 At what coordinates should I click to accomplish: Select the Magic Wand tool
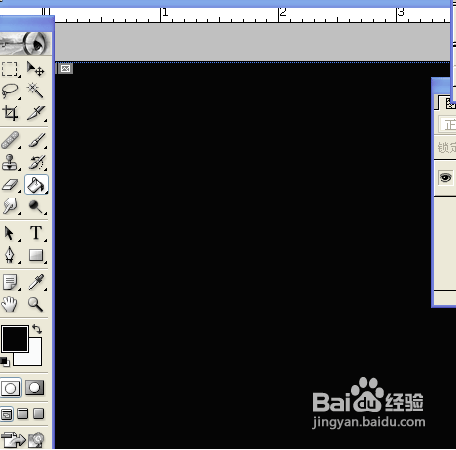[36, 91]
